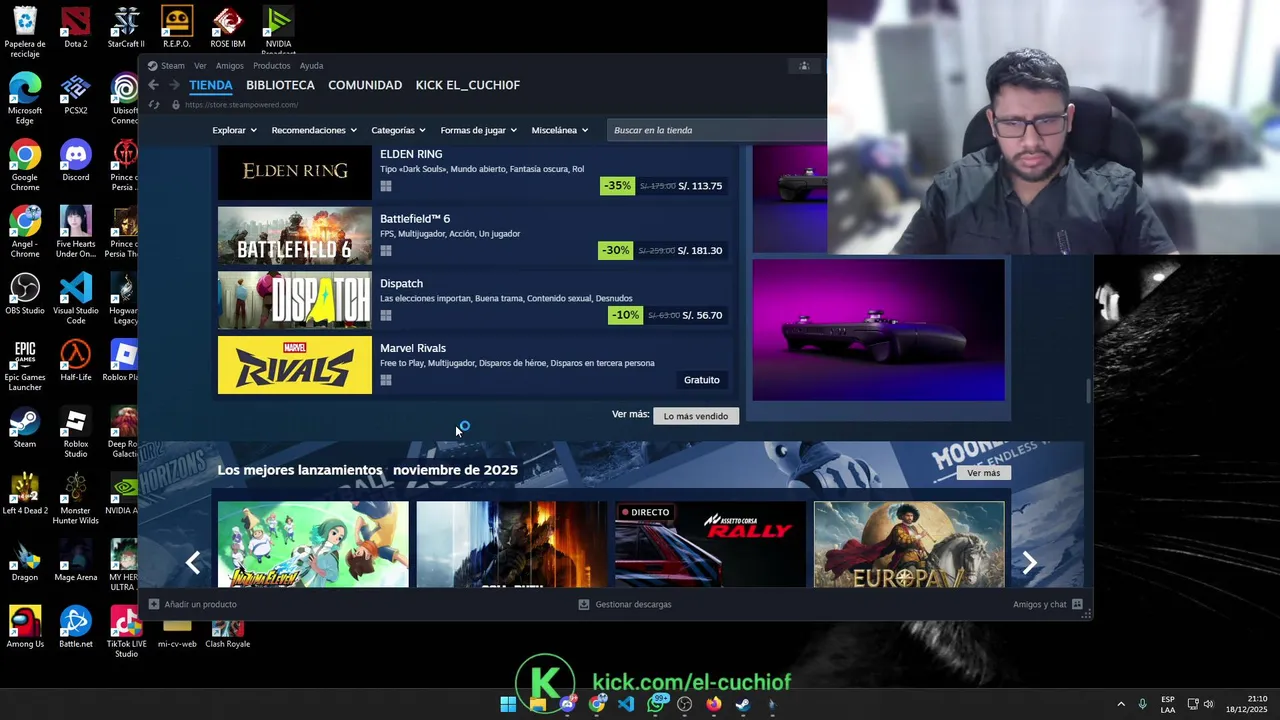Expand the Explorar dropdown menu
This screenshot has height=720, width=1280.
234,130
